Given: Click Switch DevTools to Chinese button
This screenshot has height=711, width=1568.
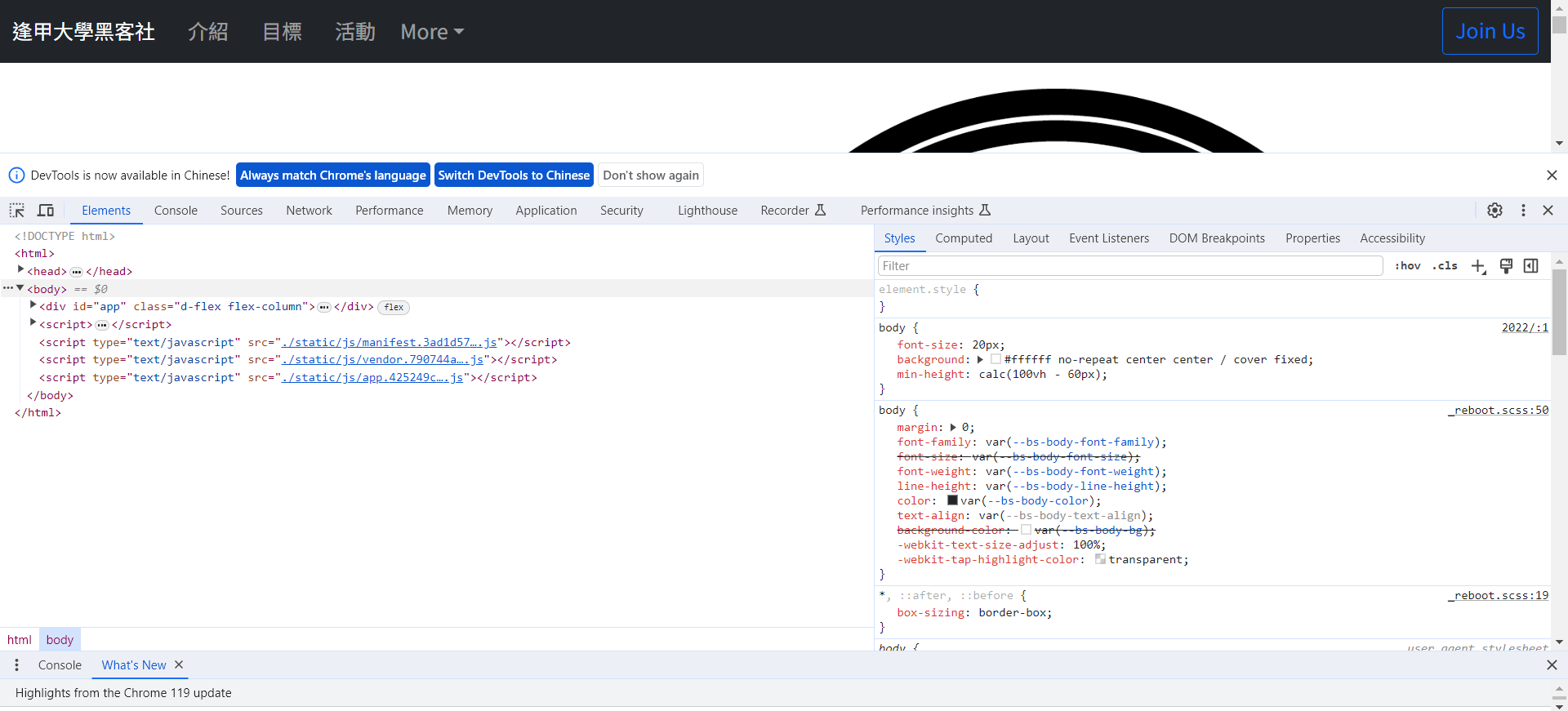Looking at the screenshot, I should [x=514, y=176].
